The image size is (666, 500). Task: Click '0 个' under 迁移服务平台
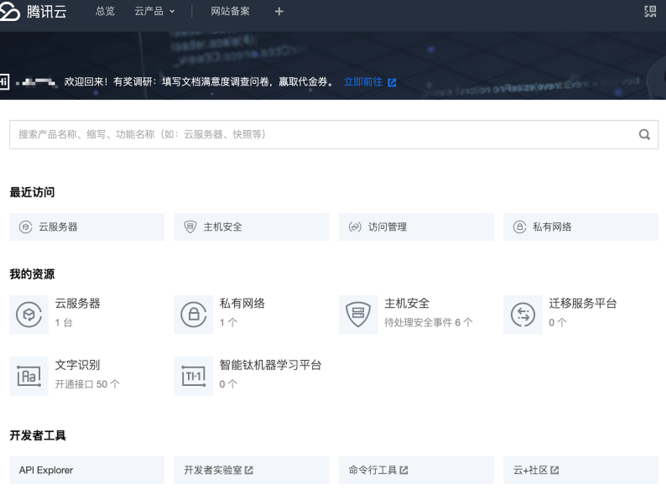pos(557,322)
